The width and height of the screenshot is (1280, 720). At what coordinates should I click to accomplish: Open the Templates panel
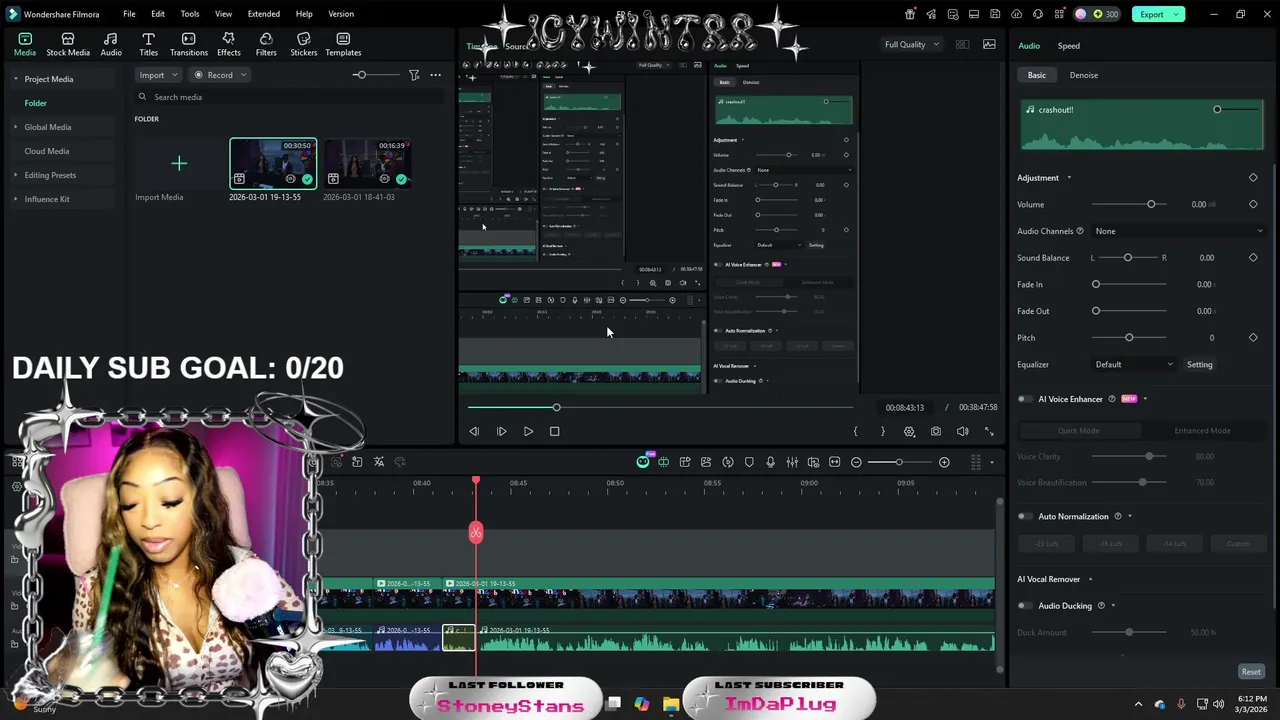[x=343, y=44]
